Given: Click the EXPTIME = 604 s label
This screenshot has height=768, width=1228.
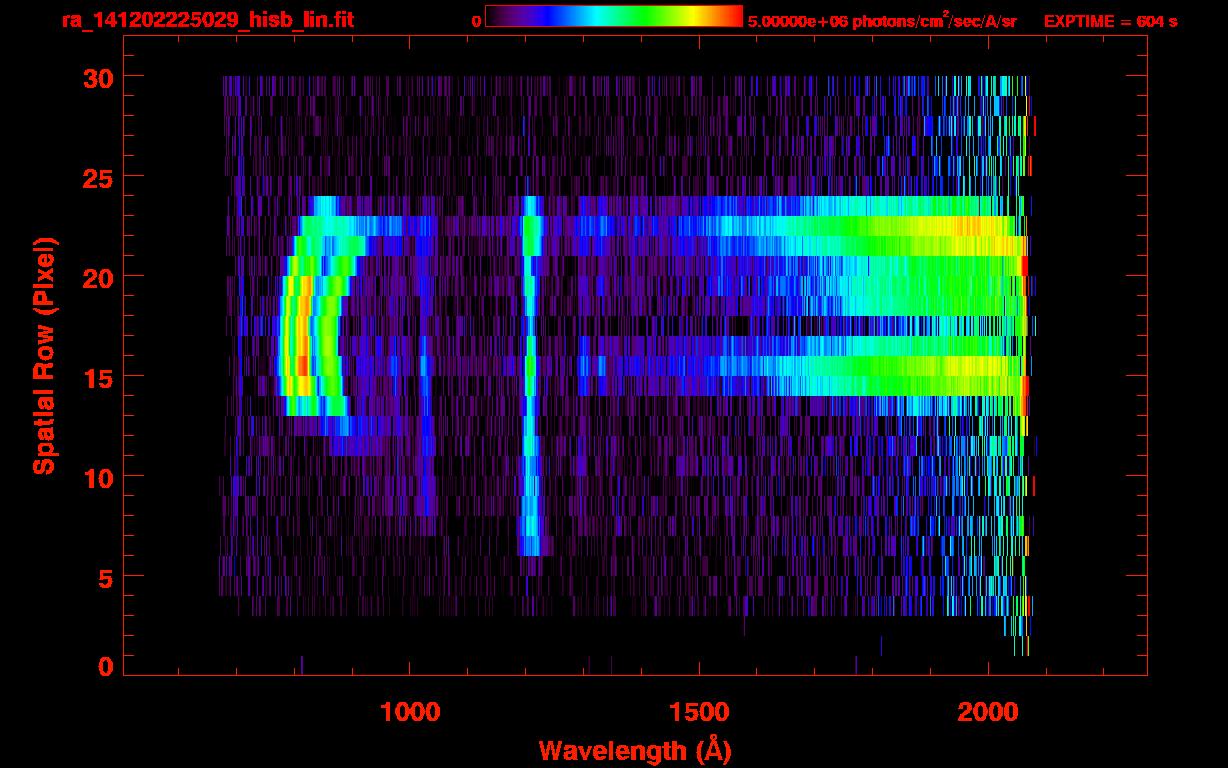Looking at the screenshot, I should pyautogui.click(x=1110, y=21).
